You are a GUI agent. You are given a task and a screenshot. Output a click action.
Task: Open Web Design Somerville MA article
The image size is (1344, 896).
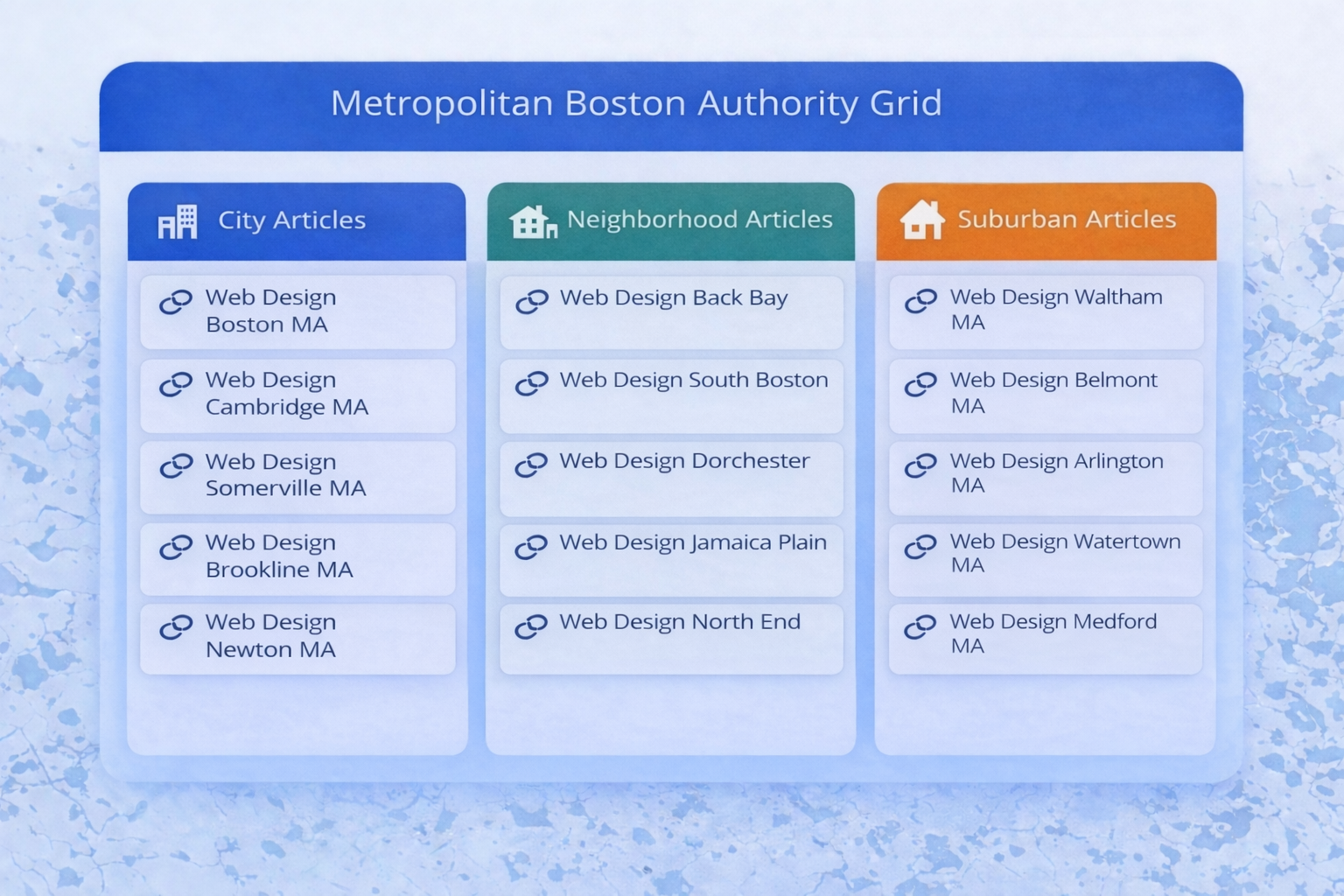[x=285, y=475]
